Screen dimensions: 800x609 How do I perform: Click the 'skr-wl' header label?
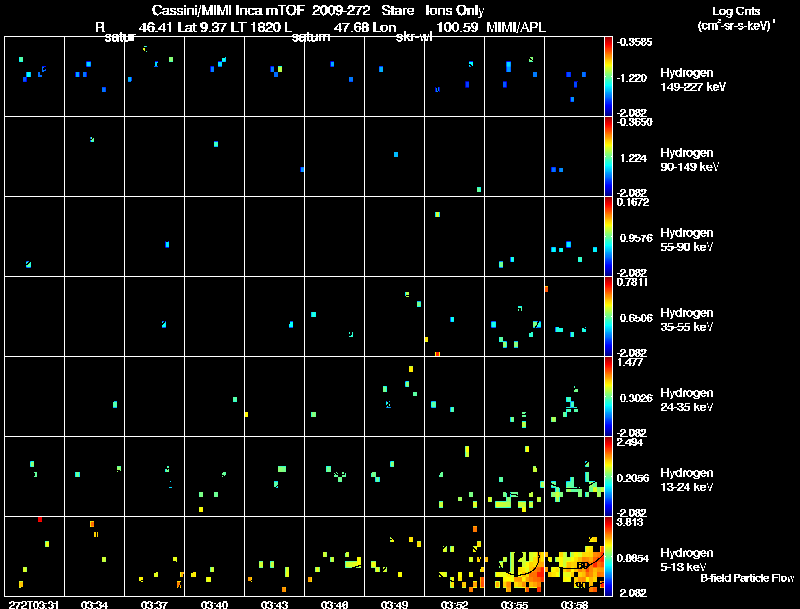[414, 37]
